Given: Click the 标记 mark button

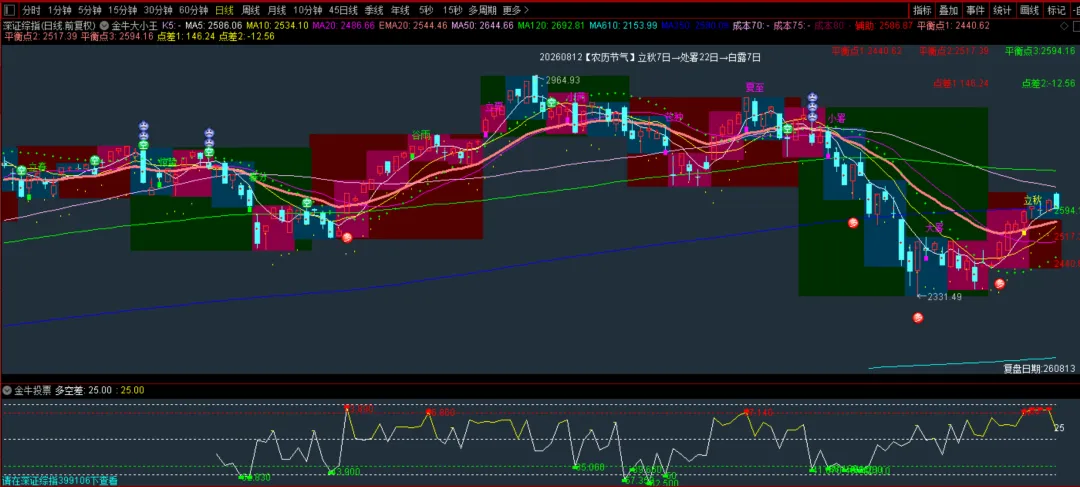Looking at the screenshot, I should click(1057, 10).
